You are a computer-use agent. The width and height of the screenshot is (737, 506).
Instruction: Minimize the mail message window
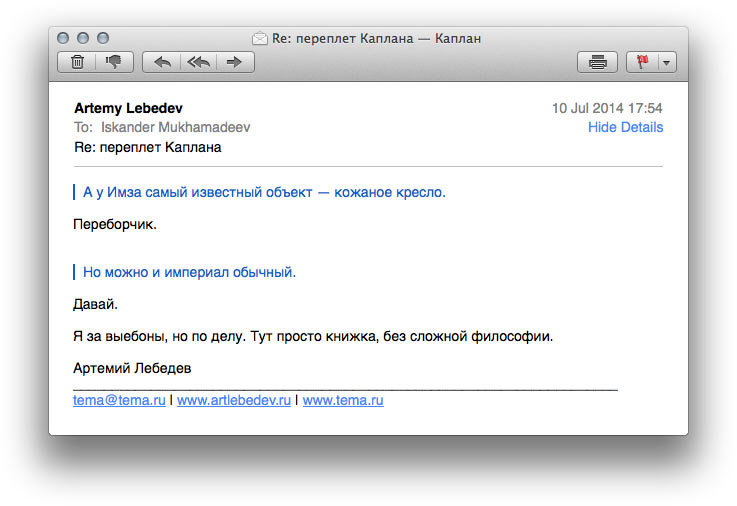tap(83, 38)
